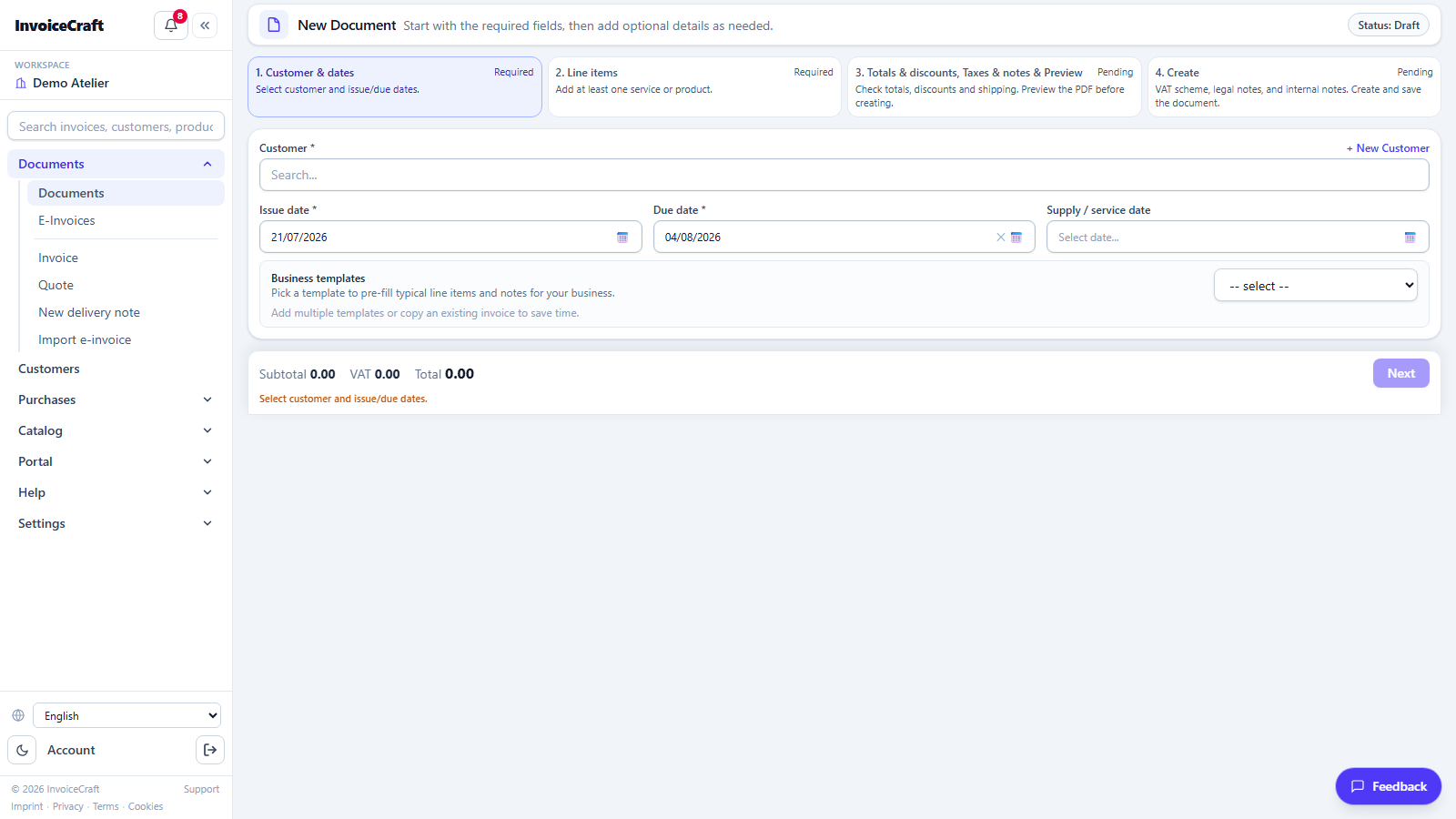Open E-Invoices in sidebar
The width and height of the screenshot is (1456, 819).
pyautogui.click(x=126, y=220)
